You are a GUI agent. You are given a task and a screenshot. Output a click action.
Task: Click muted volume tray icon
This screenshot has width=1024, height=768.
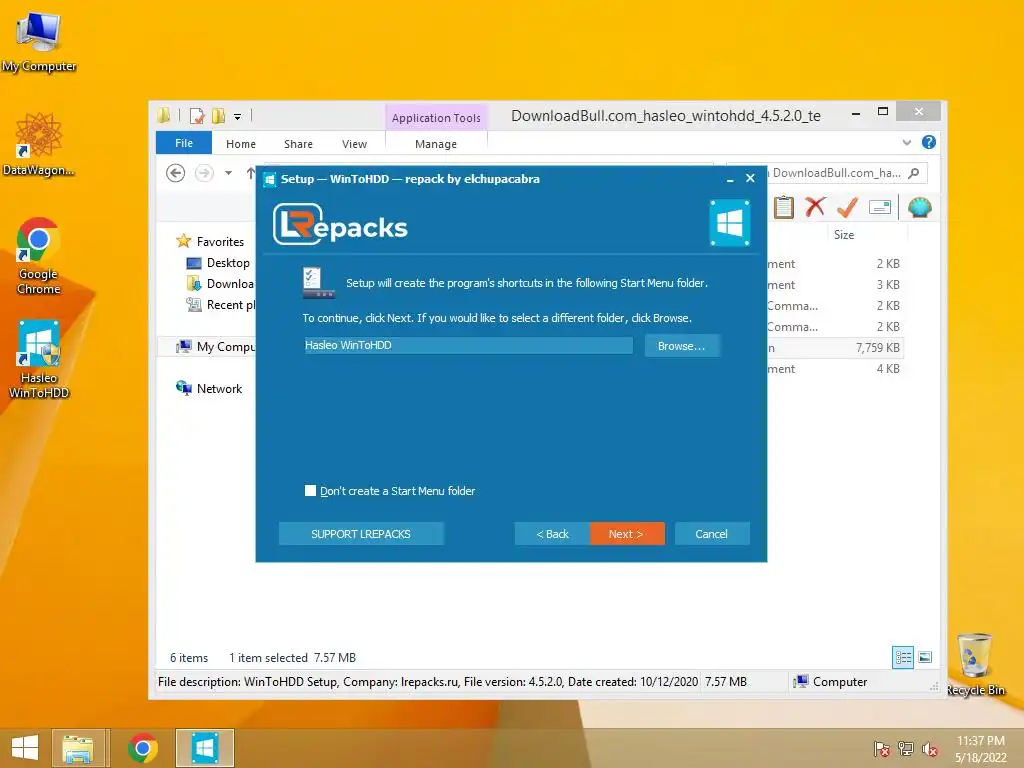930,748
